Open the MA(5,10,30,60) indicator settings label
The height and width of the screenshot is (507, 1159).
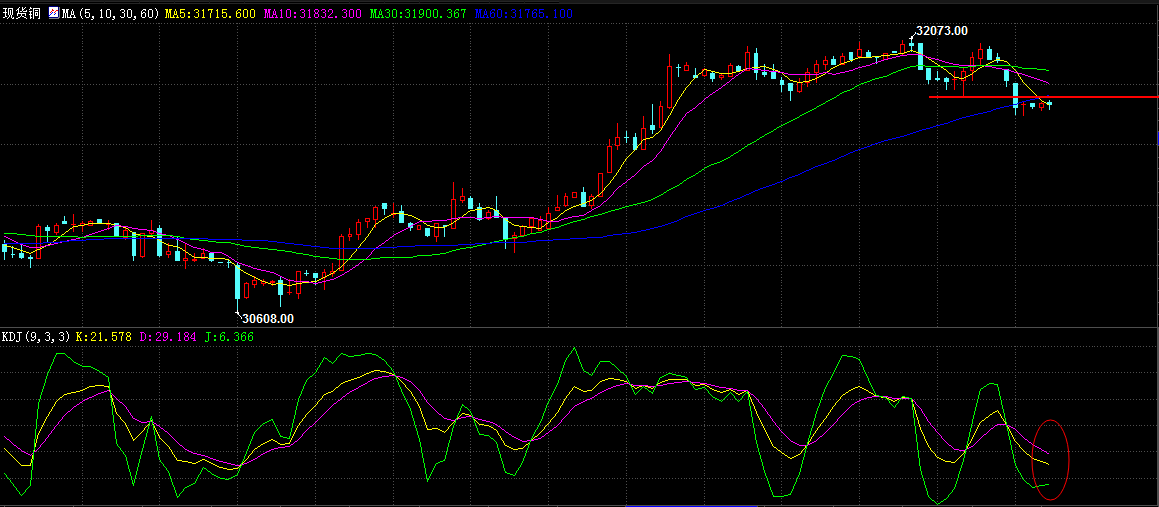(x=112, y=13)
